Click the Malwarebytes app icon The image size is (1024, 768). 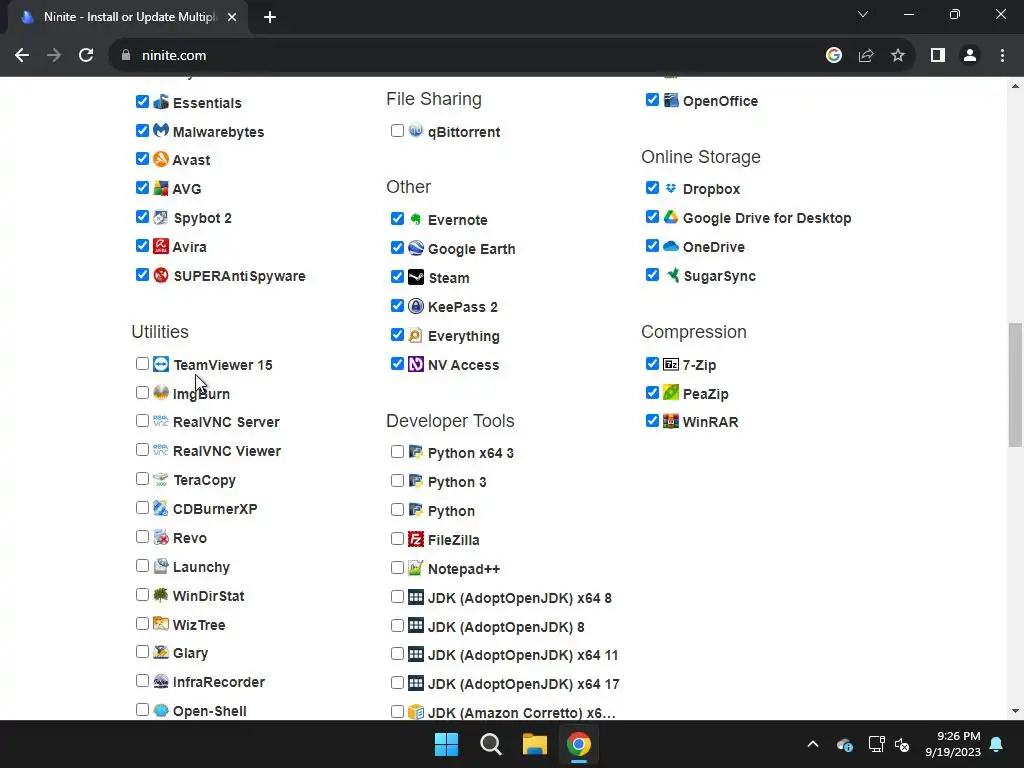tap(161, 131)
